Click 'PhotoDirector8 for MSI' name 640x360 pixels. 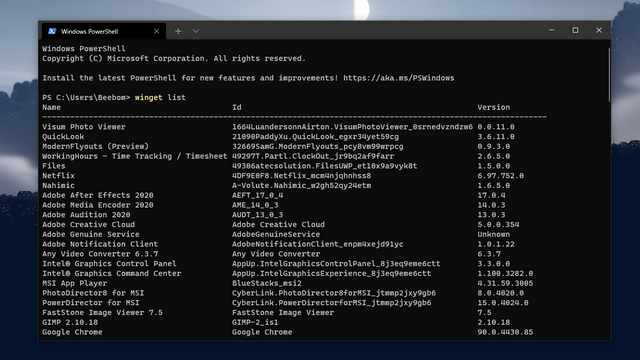tap(93, 293)
